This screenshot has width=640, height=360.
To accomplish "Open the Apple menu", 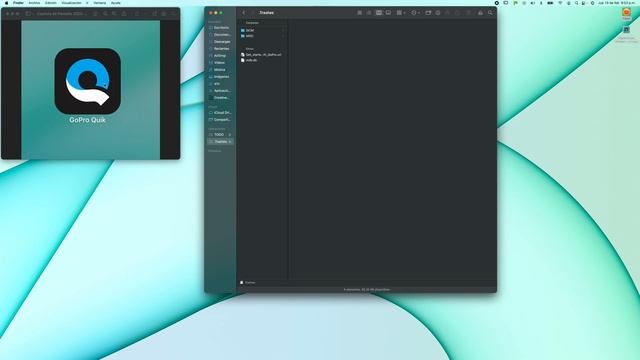I will point(7,3).
